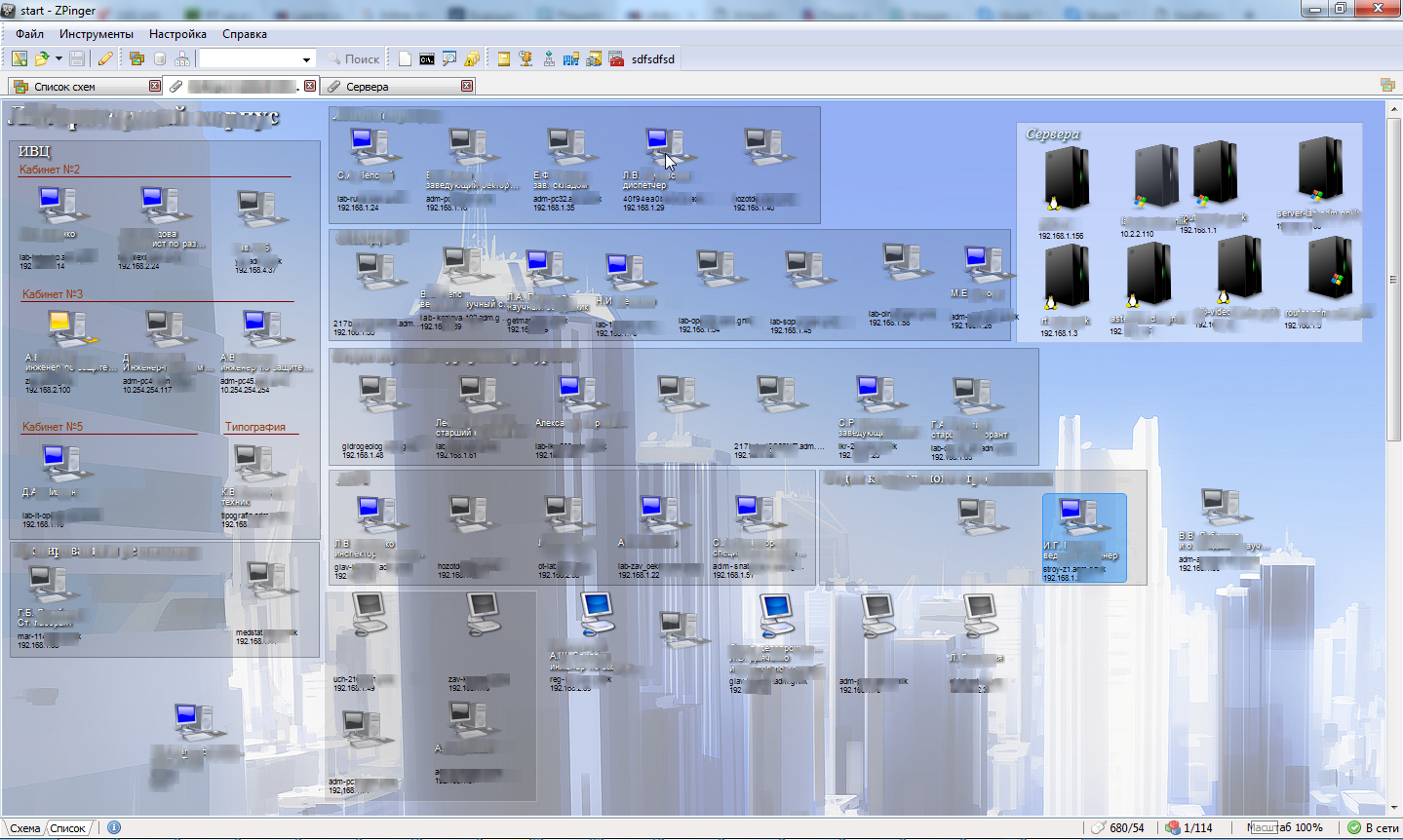1403x840 pixels.
Task: Close the Список схем tab
Action: [x=154, y=86]
